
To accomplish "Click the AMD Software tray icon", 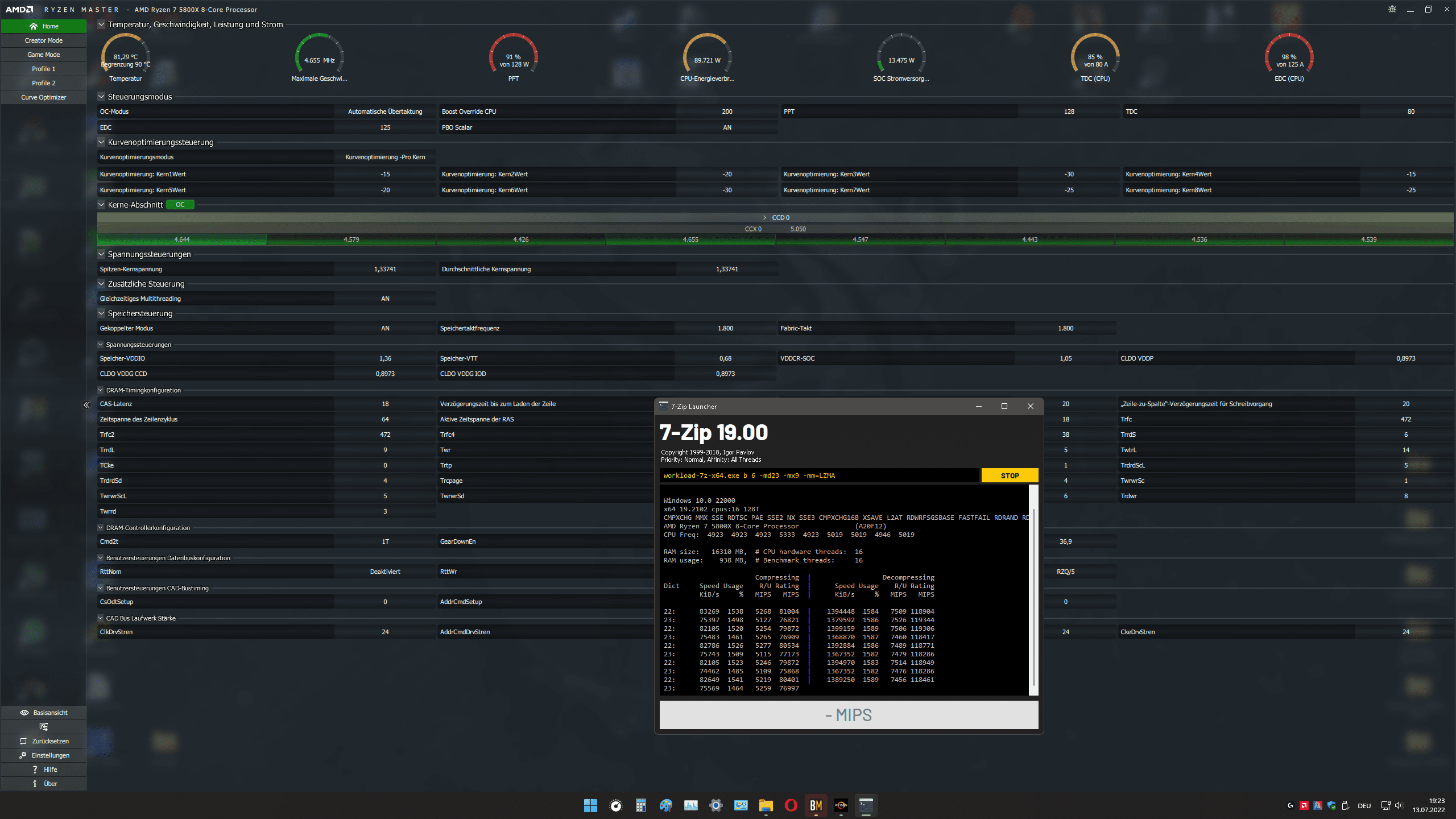I will tap(1304, 805).
